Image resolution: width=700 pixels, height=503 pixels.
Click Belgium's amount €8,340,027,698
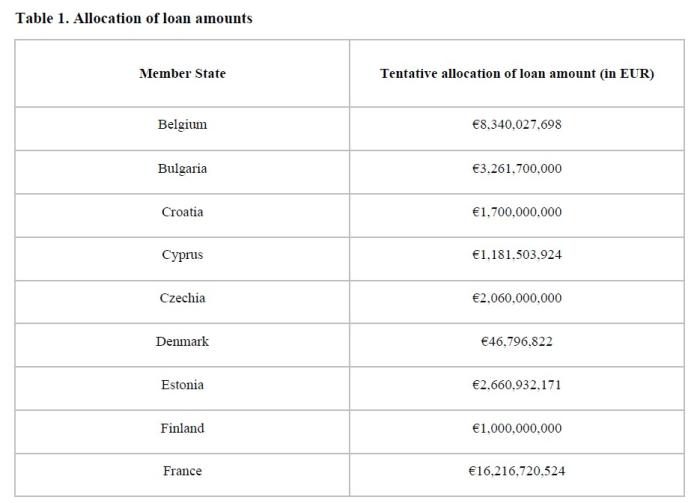pyautogui.click(x=517, y=124)
